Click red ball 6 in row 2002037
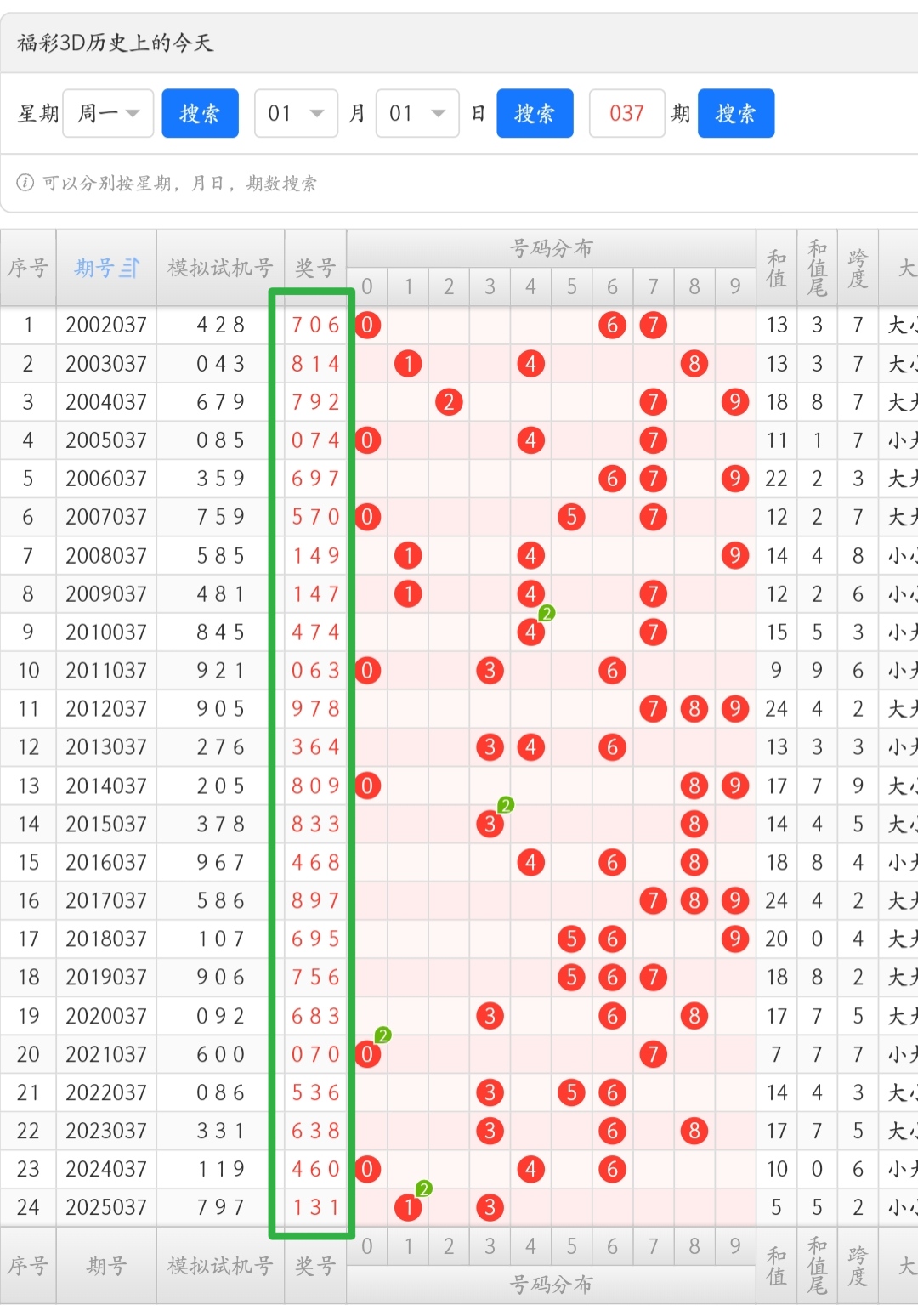The height and width of the screenshot is (1316, 918). click(612, 325)
